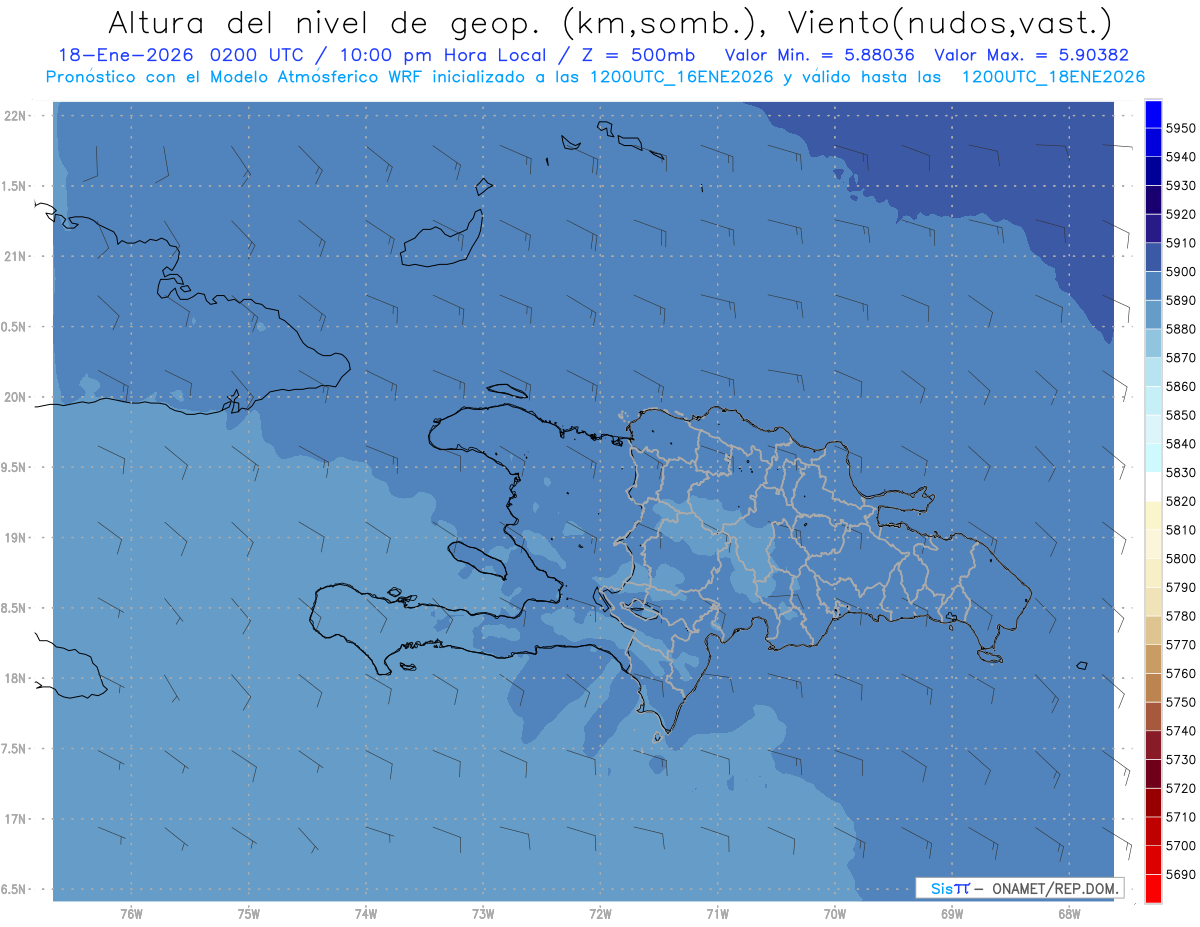Pick the color swatch between 5890 and 5880
This screenshot has width=1200, height=927.
(1153, 314)
